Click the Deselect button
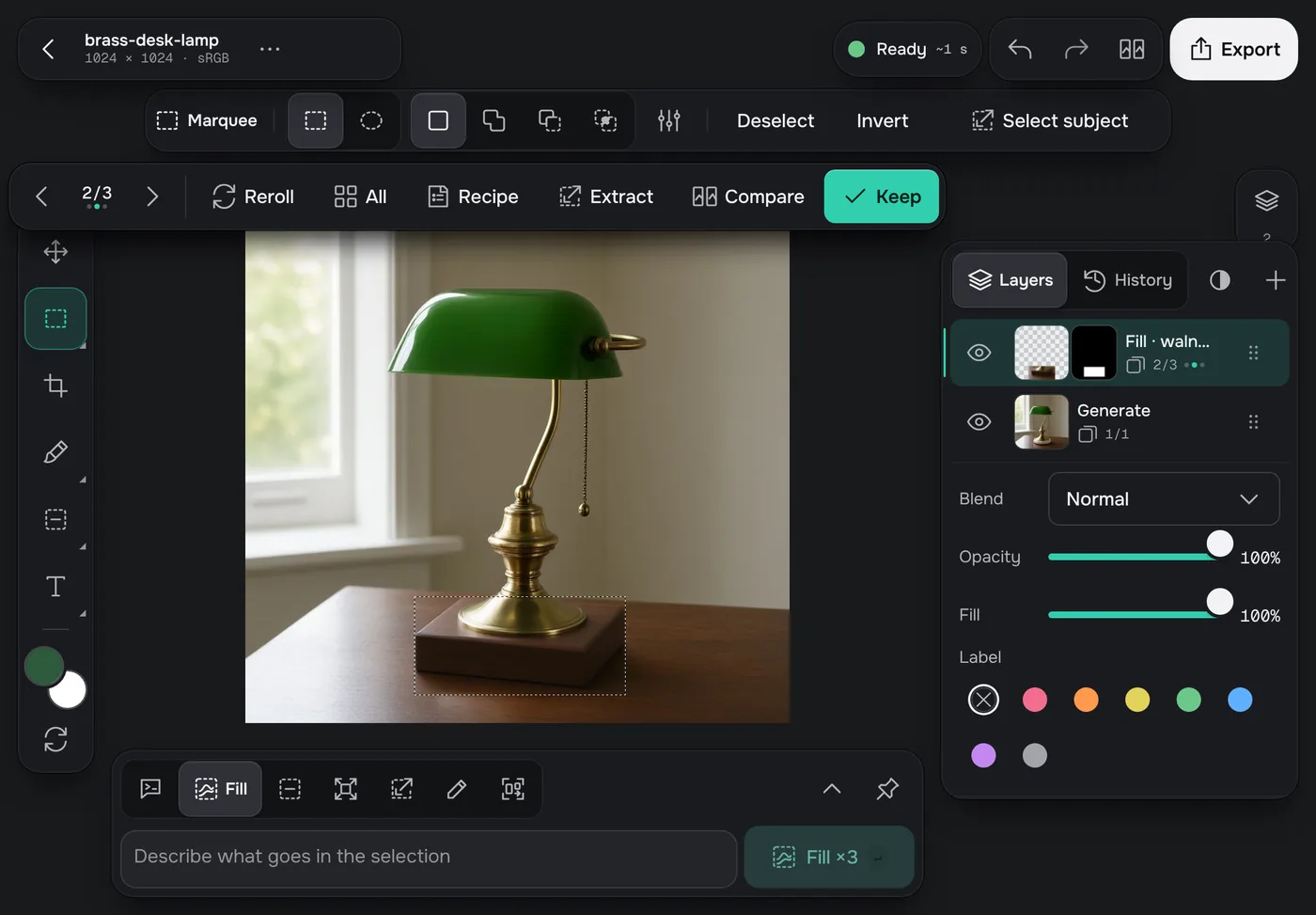 [775, 120]
